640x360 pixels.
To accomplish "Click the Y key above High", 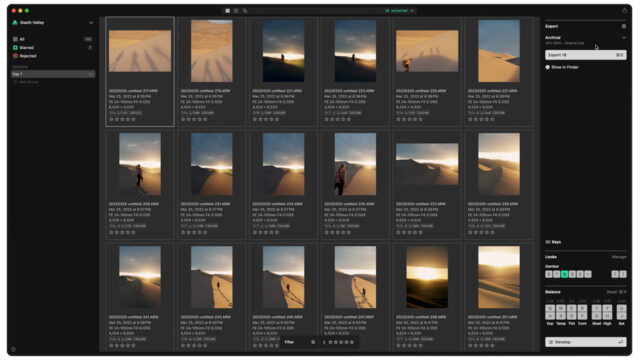I will point(607,308).
